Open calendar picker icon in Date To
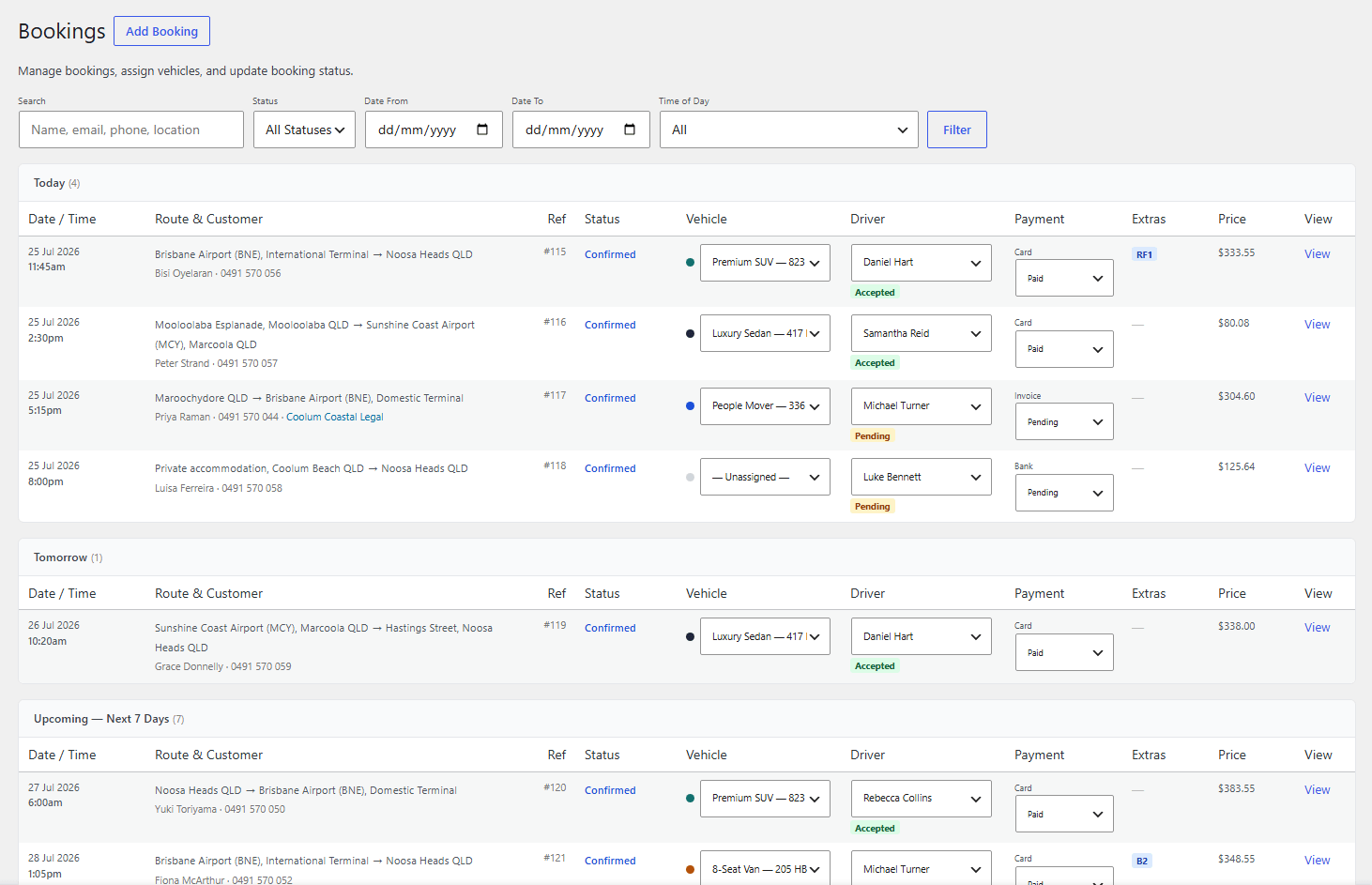1372x885 pixels. 630,130
